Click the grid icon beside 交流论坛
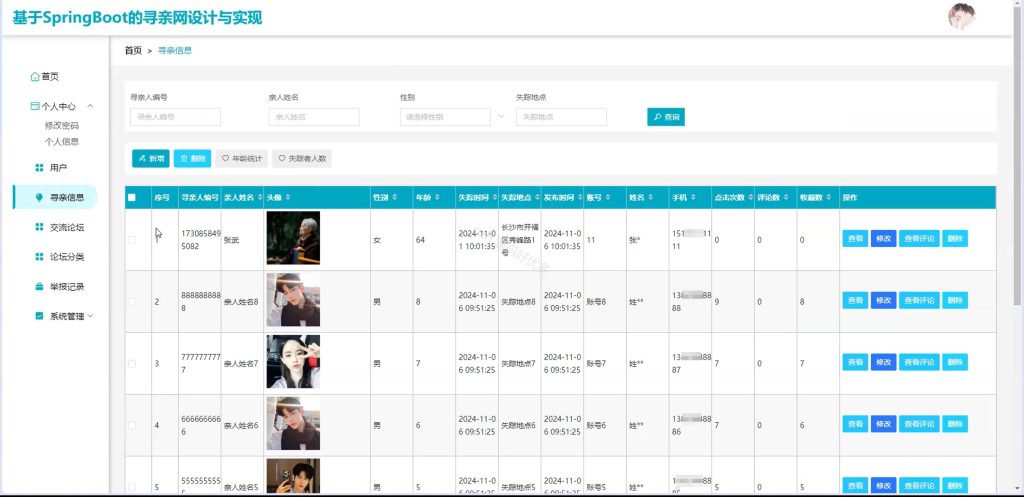Viewport: 1024px width, 497px height. pyautogui.click(x=39, y=227)
